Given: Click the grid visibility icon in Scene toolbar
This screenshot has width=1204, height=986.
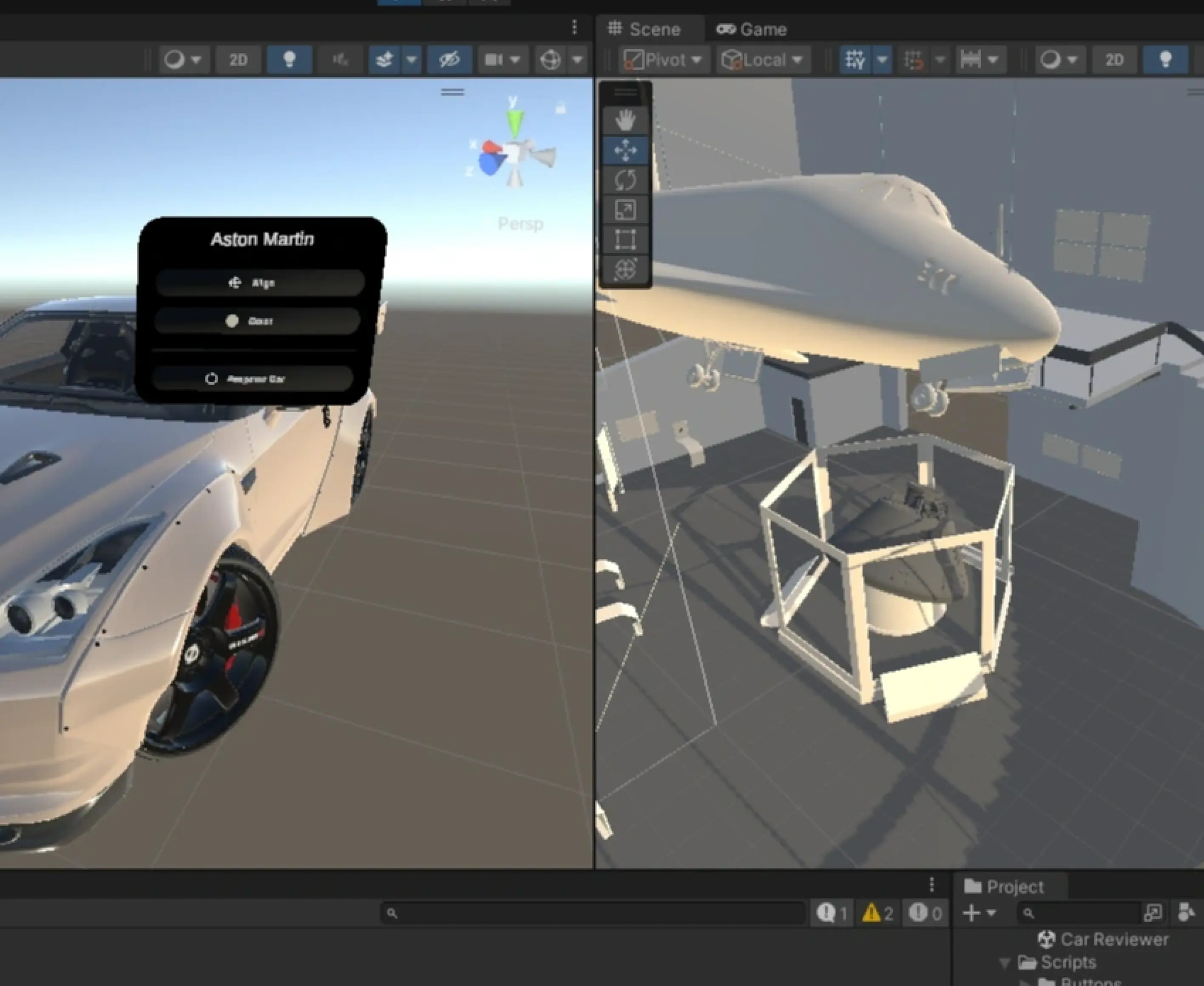Looking at the screenshot, I should pyautogui.click(x=855, y=59).
